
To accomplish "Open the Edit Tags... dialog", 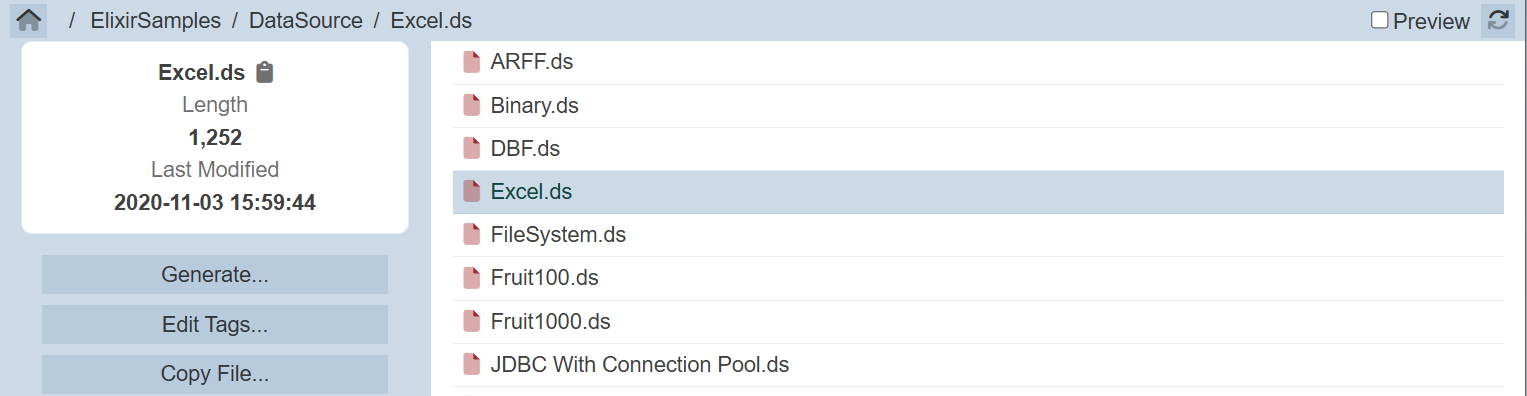I will [x=215, y=324].
